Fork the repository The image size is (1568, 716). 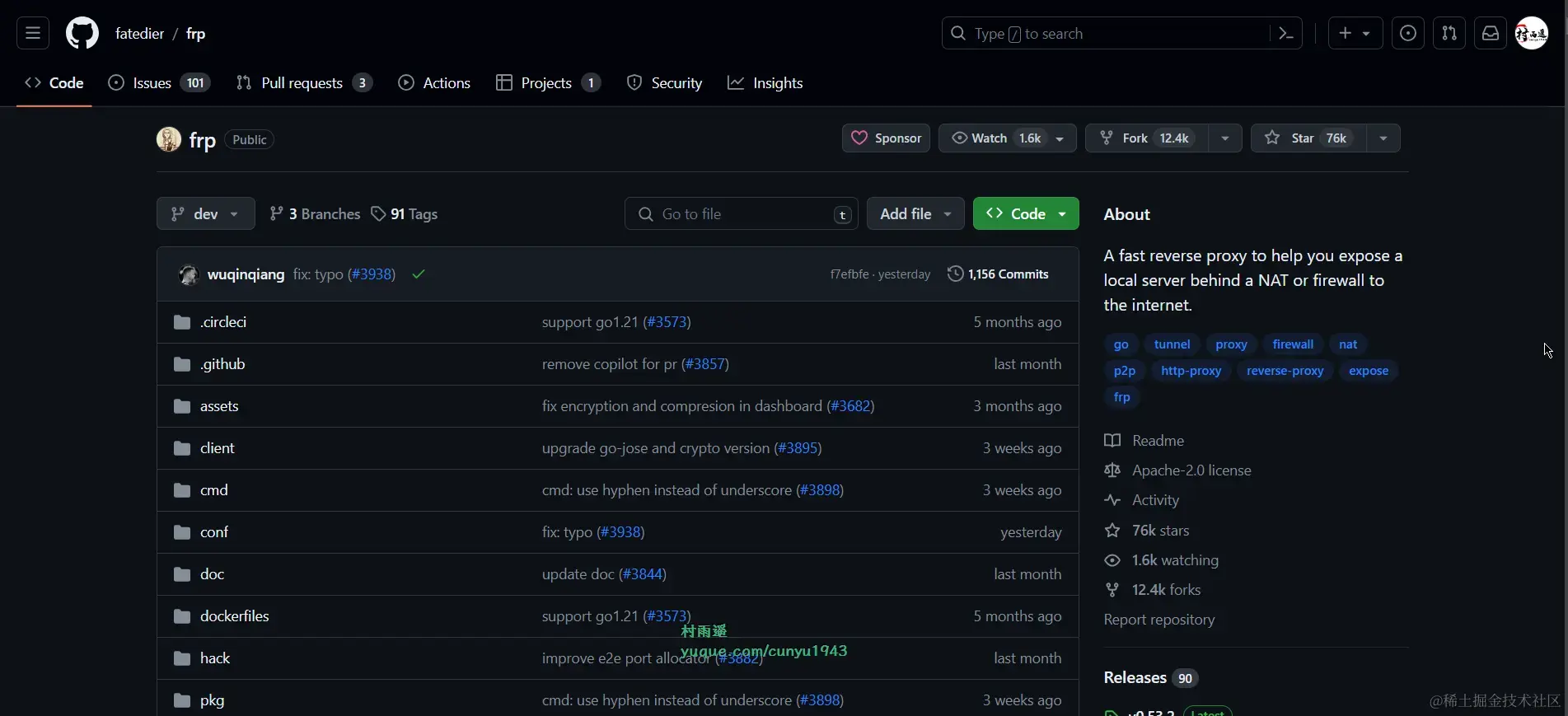coord(1147,138)
